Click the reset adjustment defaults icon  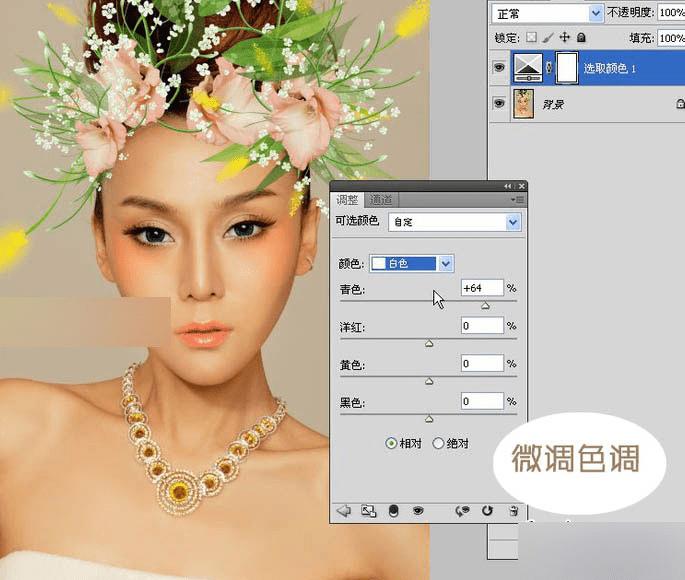coord(487,511)
